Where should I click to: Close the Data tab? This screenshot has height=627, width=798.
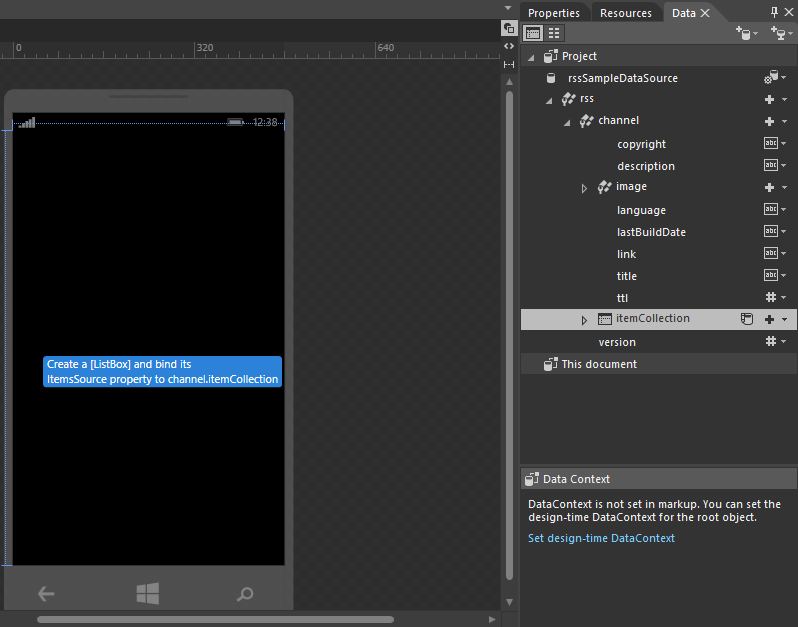(x=705, y=13)
